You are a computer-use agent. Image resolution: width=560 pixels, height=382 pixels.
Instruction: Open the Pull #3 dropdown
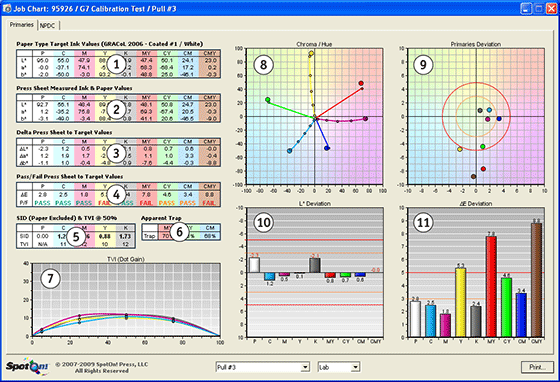(262, 367)
